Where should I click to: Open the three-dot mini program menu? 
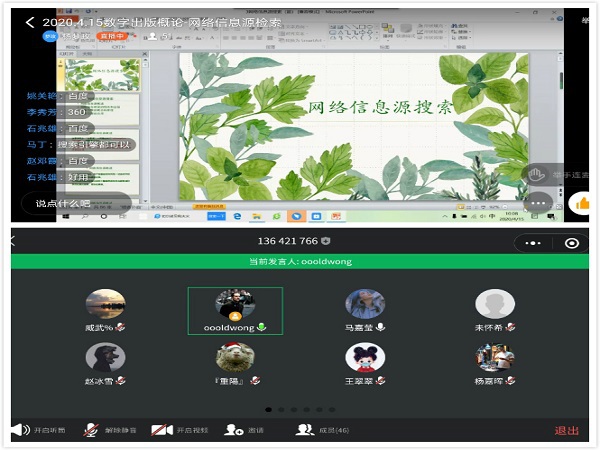pyautogui.click(x=527, y=243)
